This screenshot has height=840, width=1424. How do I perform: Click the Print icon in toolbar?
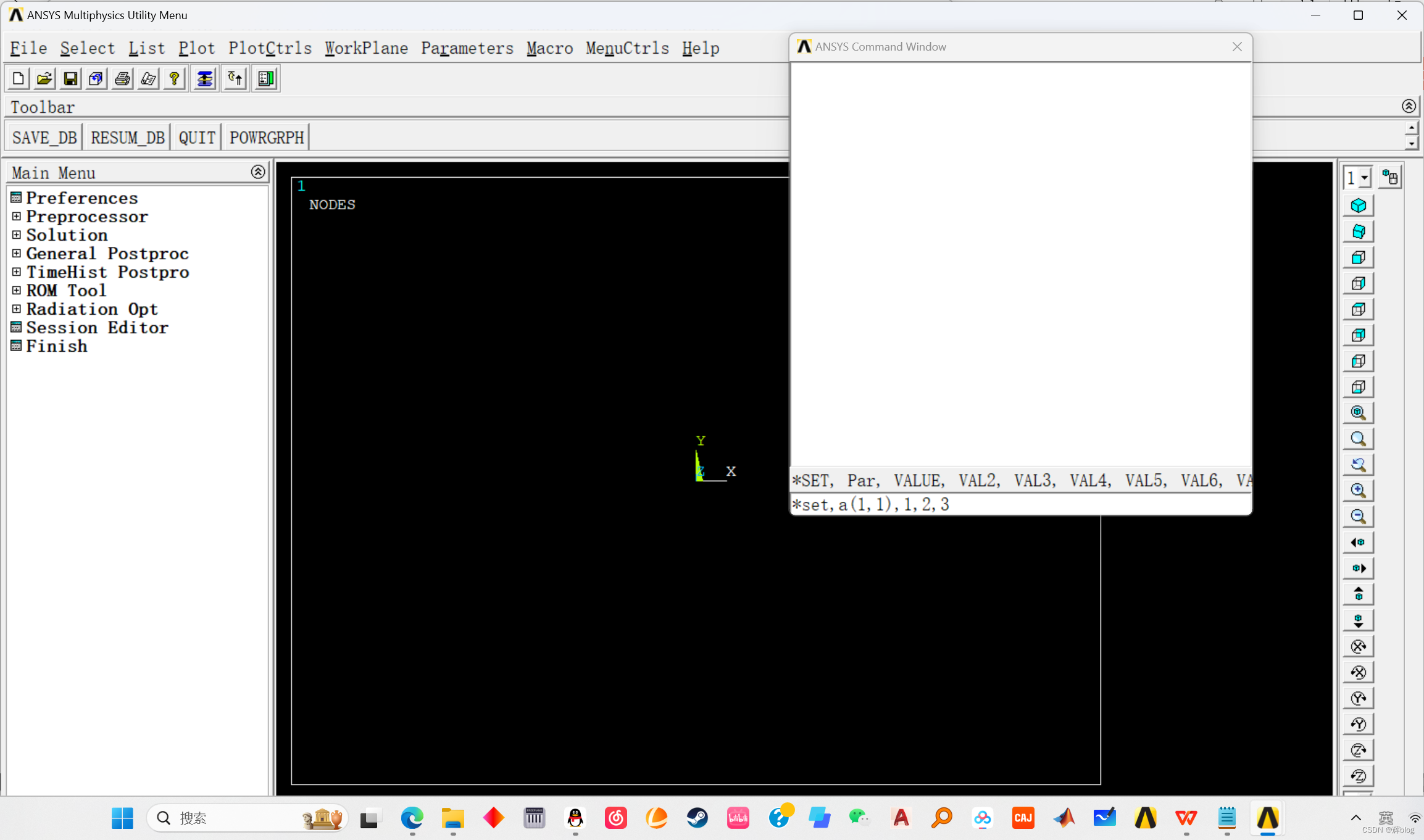click(122, 78)
